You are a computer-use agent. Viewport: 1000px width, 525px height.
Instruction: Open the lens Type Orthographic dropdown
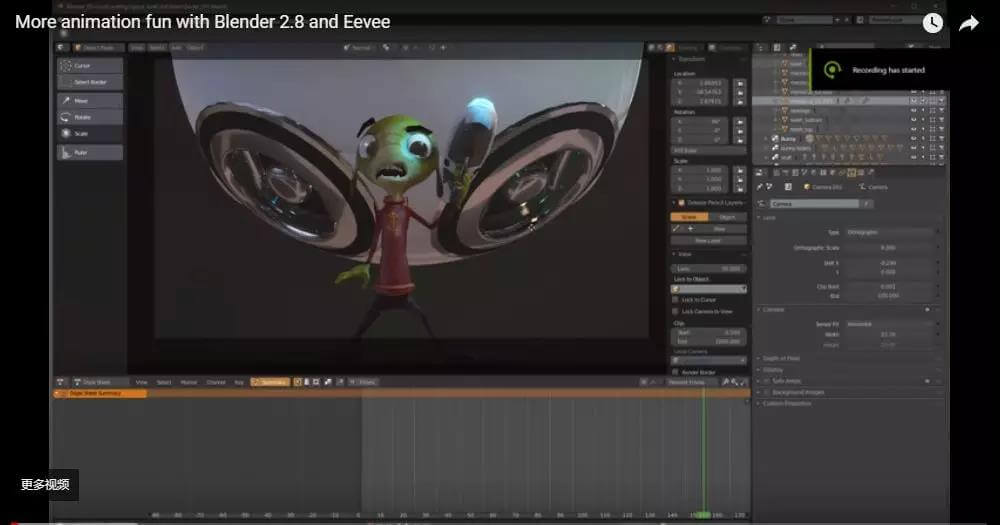pyautogui.click(x=890, y=232)
